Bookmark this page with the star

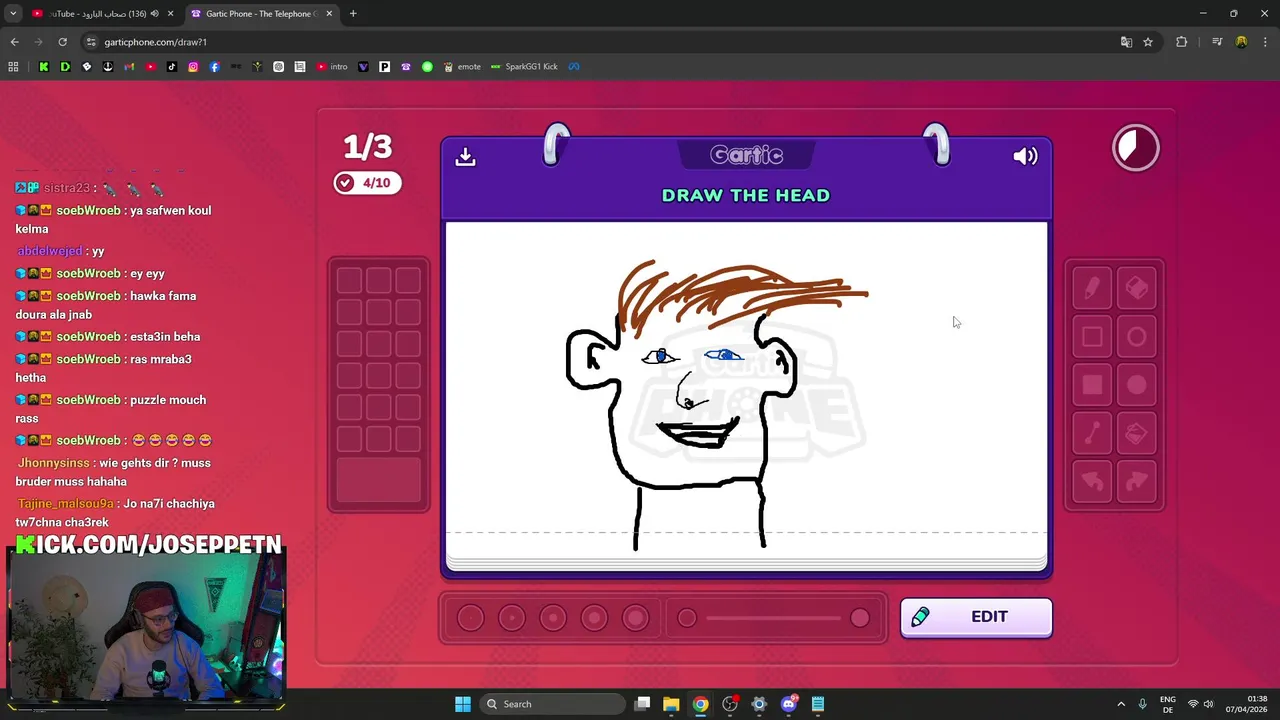[x=1148, y=42]
